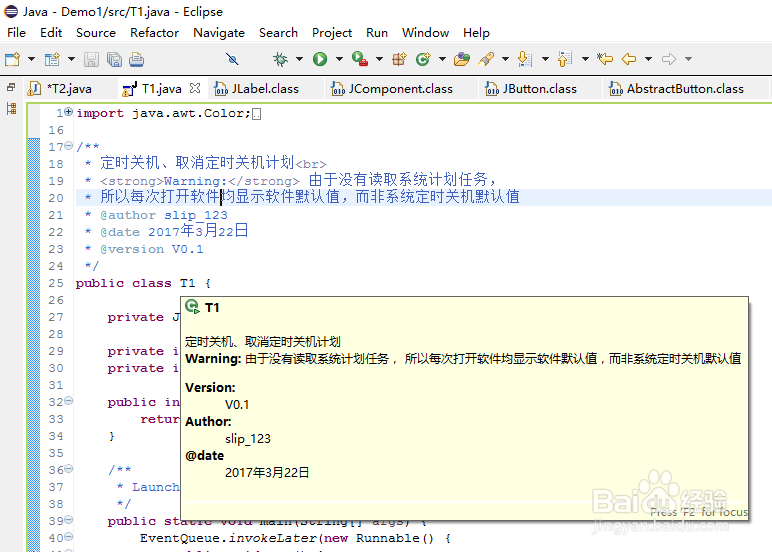Image resolution: width=772 pixels, height=552 pixels.
Task: Click '@version V0.1' on line 23
Action: click(152, 249)
